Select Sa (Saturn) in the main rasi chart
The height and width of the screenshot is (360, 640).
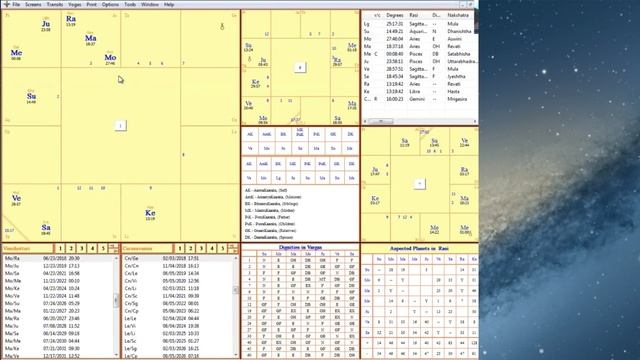click(x=46, y=228)
